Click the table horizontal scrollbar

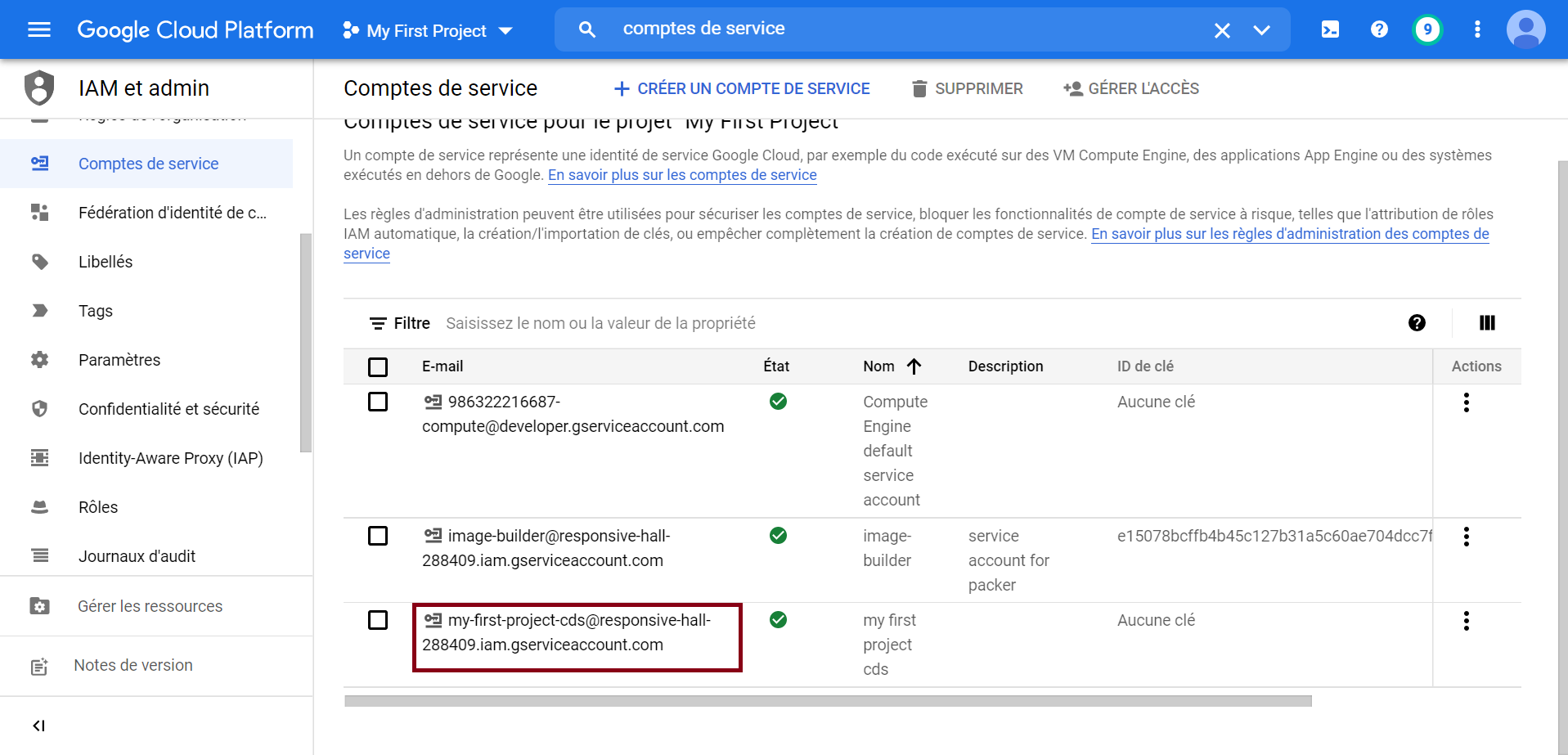click(828, 701)
